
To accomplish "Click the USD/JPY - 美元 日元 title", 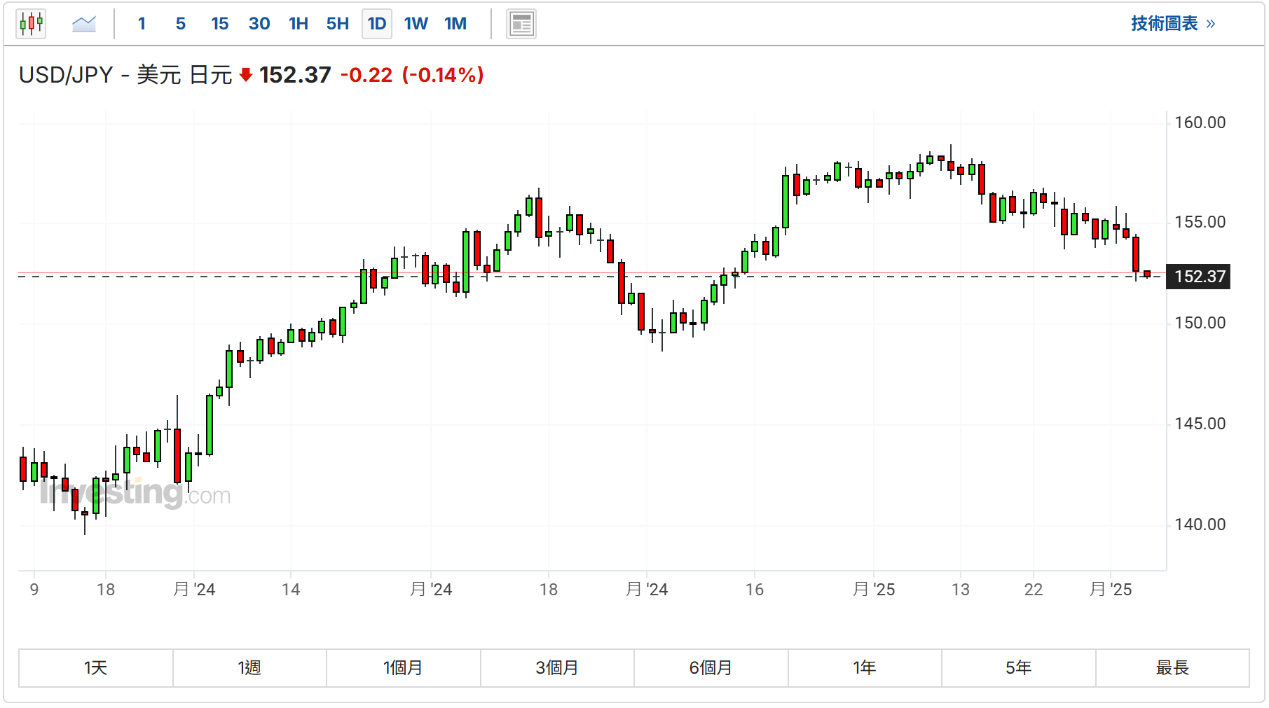I will [x=125, y=75].
